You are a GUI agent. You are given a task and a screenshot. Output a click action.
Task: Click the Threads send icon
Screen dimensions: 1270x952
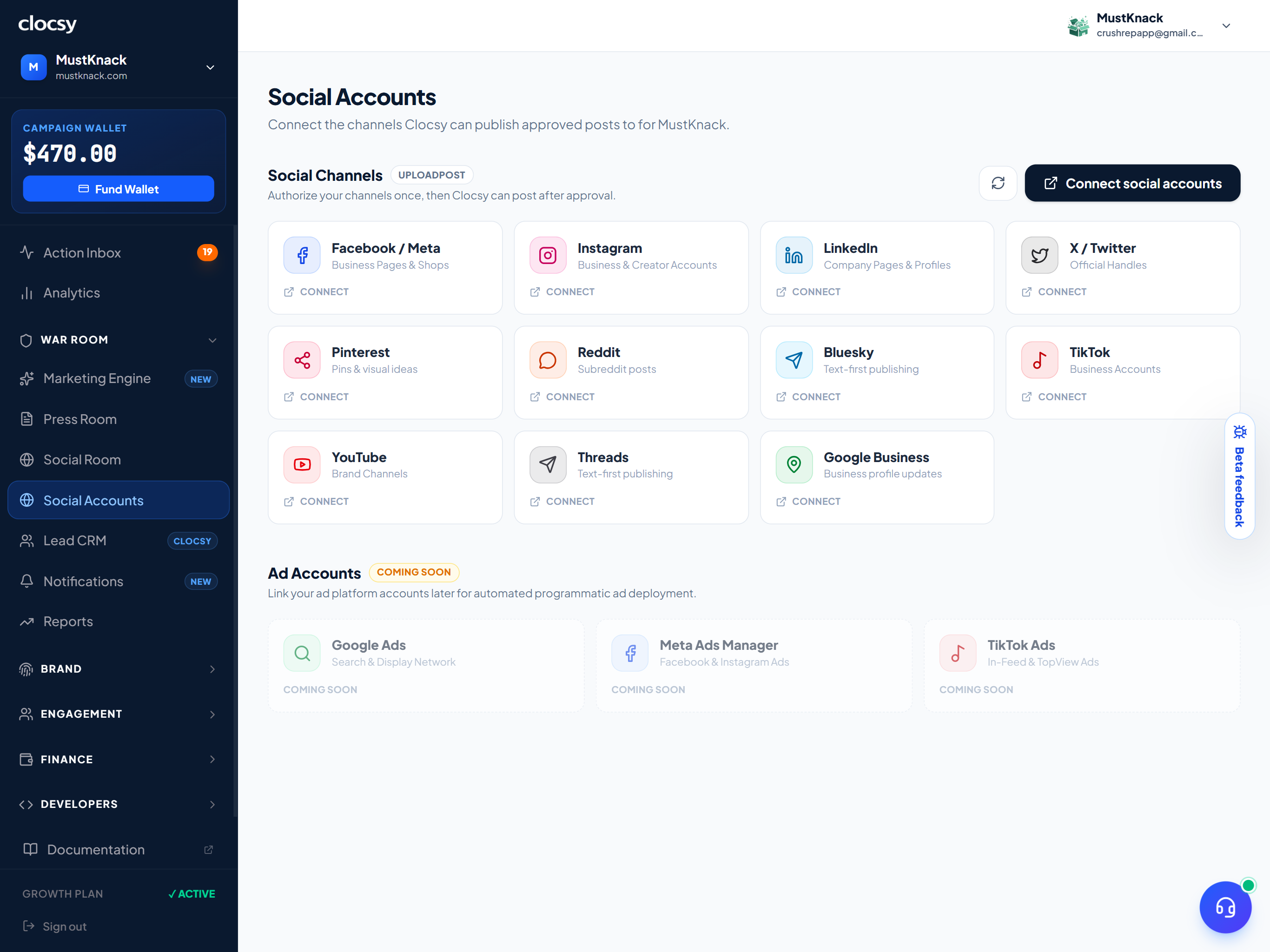click(548, 464)
